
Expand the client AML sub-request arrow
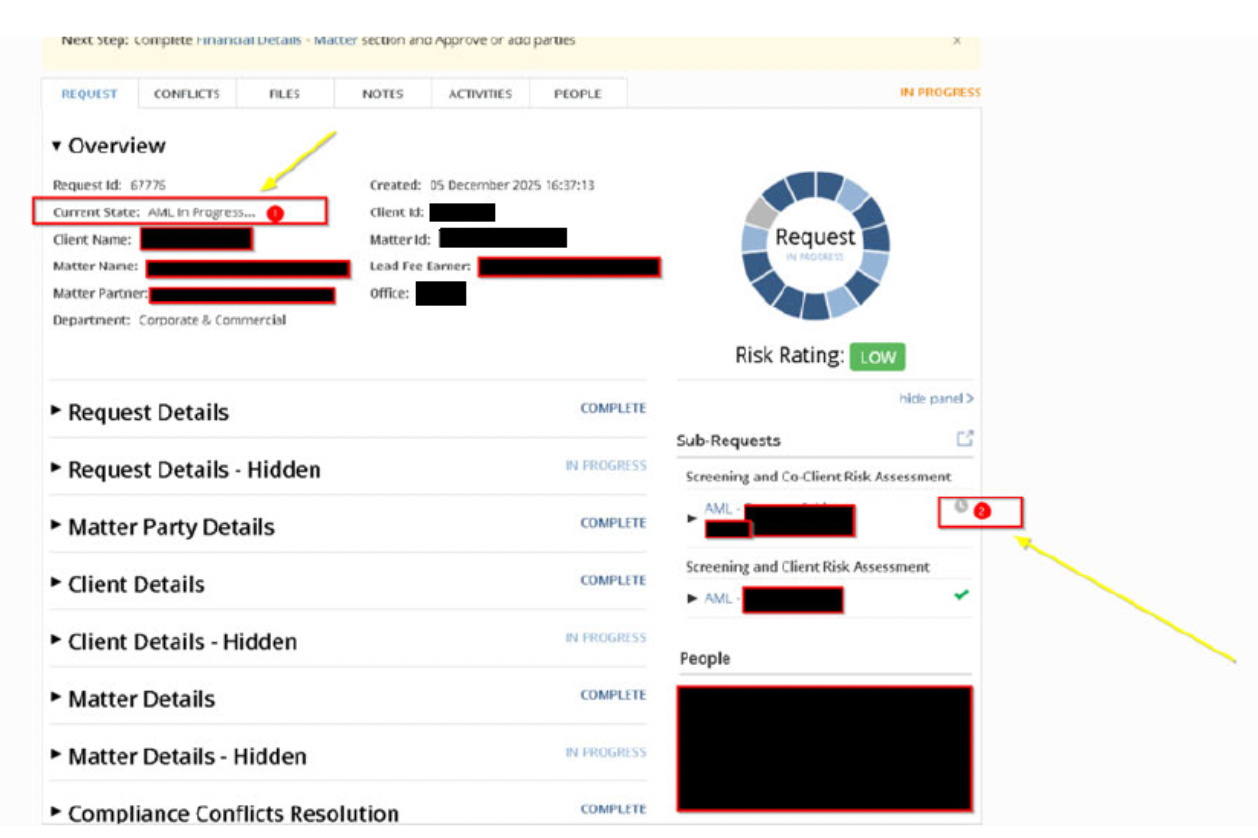click(692, 599)
